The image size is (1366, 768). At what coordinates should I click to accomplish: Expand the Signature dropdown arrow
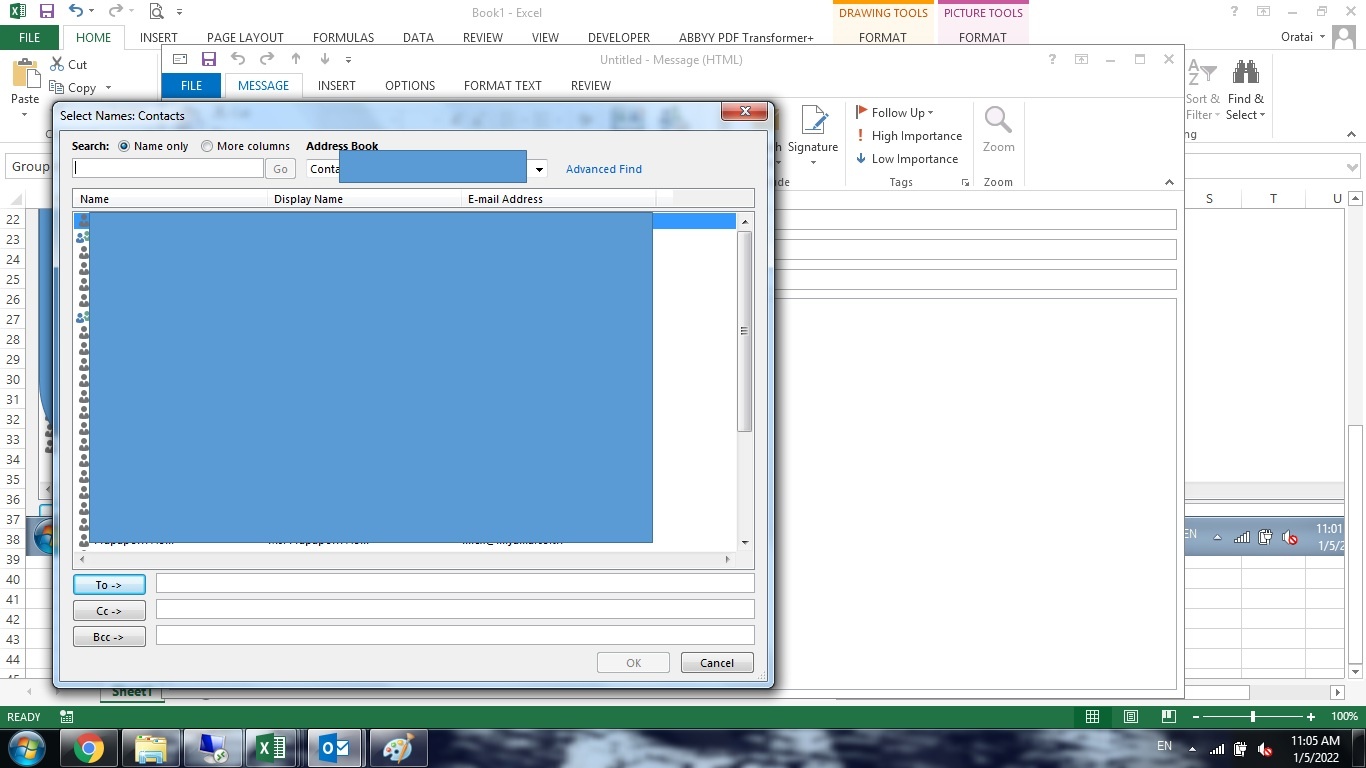tap(813, 163)
